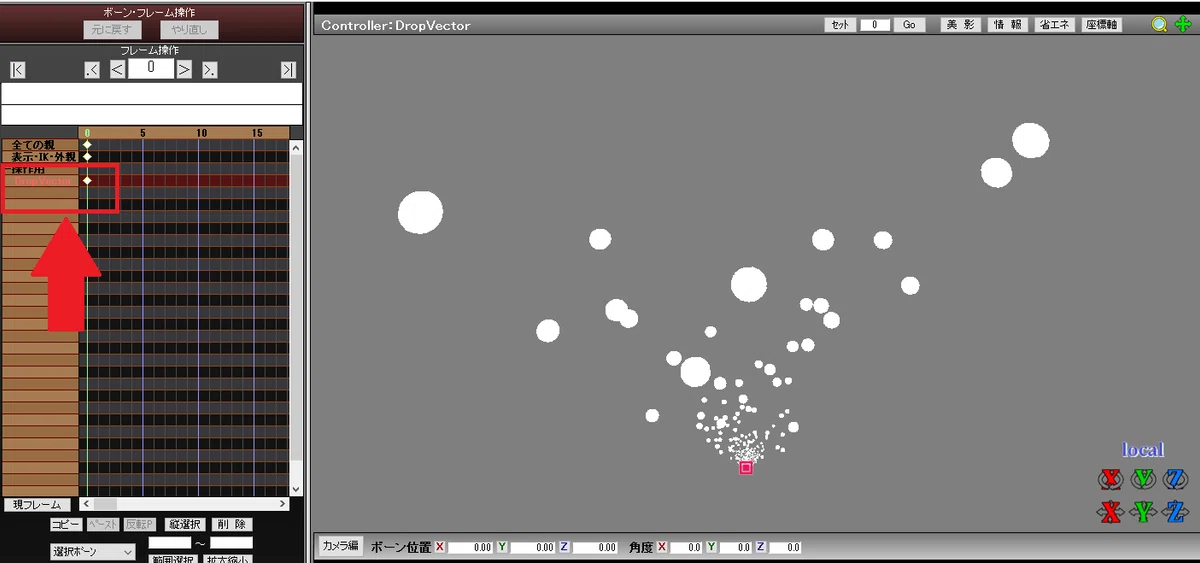Click the viewport frame number field
The height and width of the screenshot is (563, 1200).
coord(875,25)
